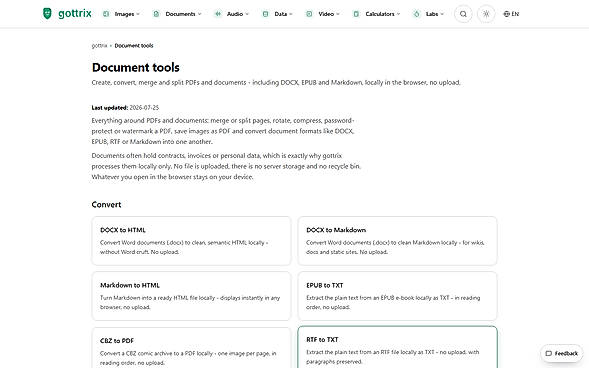Click the Data category icon in navbar
This screenshot has width=589, height=368.
266,14
